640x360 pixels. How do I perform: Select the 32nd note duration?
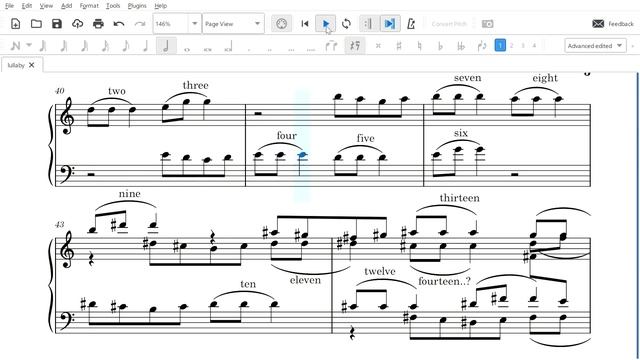coord(84,45)
